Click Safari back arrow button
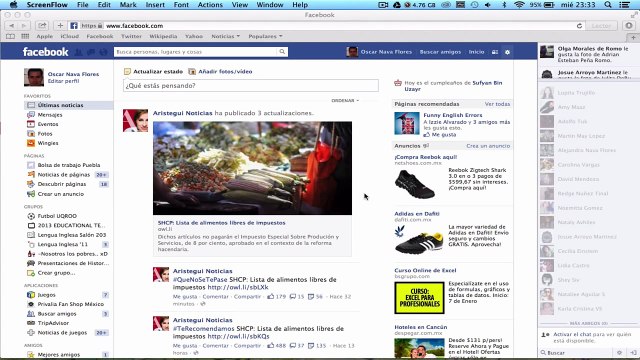Image resolution: width=640 pixels, height=360 pixels. click(x=11, y=25)
